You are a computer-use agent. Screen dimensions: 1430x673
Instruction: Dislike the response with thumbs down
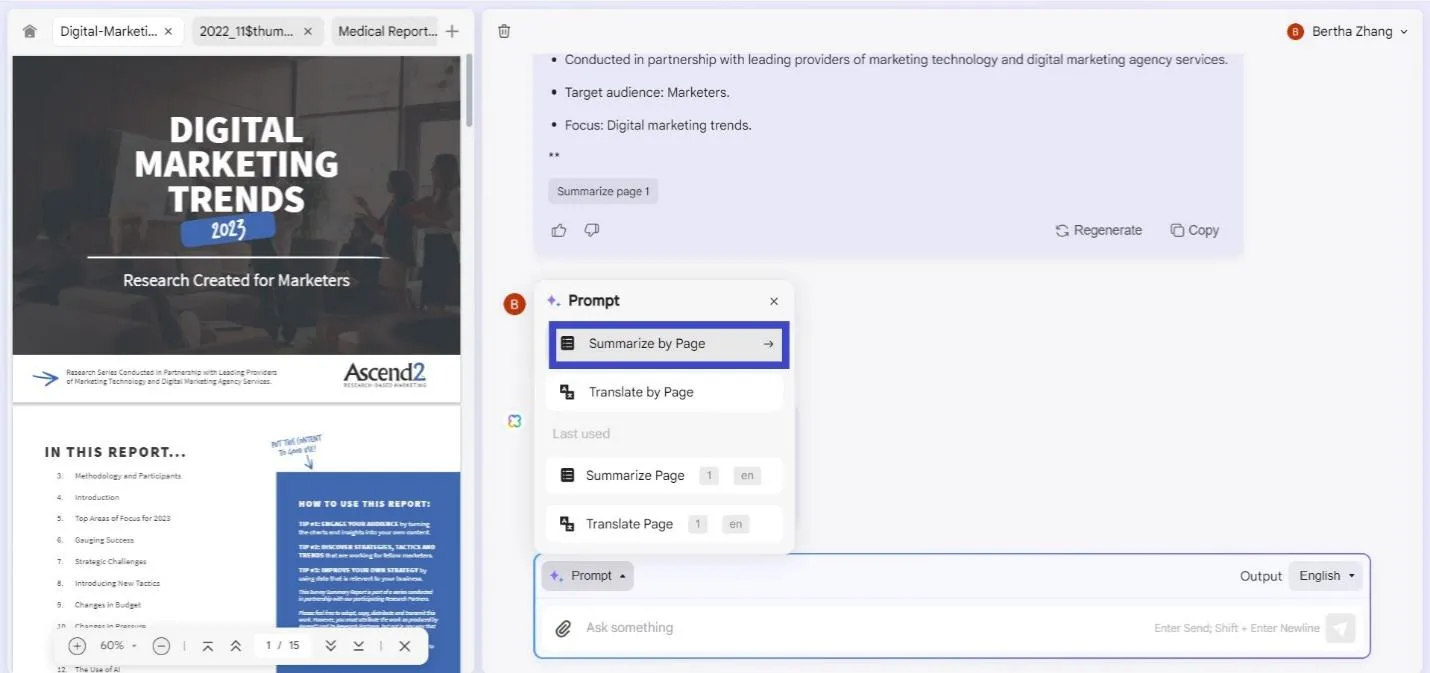591,230
